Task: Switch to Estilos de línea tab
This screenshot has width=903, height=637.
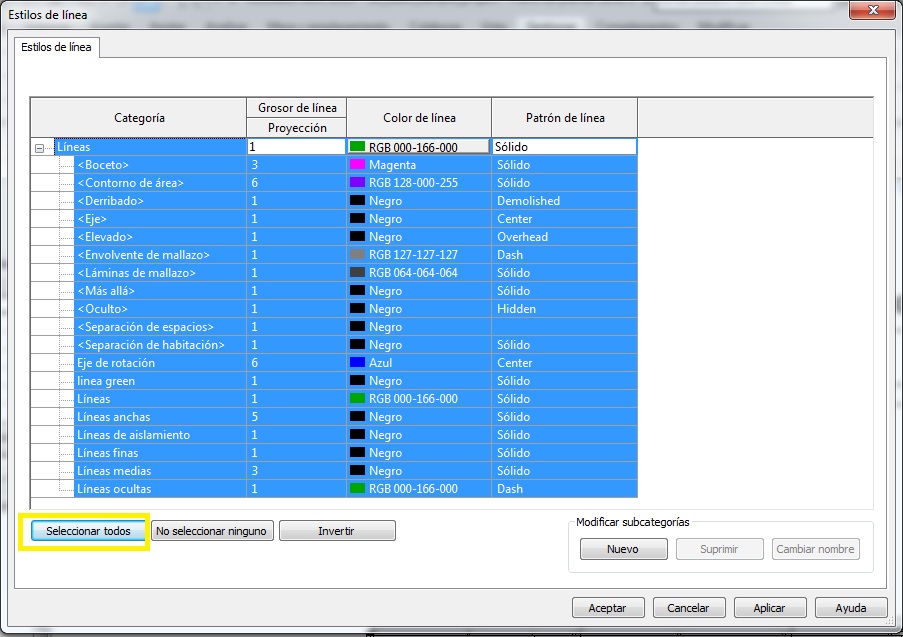Action: pos(57,47)
